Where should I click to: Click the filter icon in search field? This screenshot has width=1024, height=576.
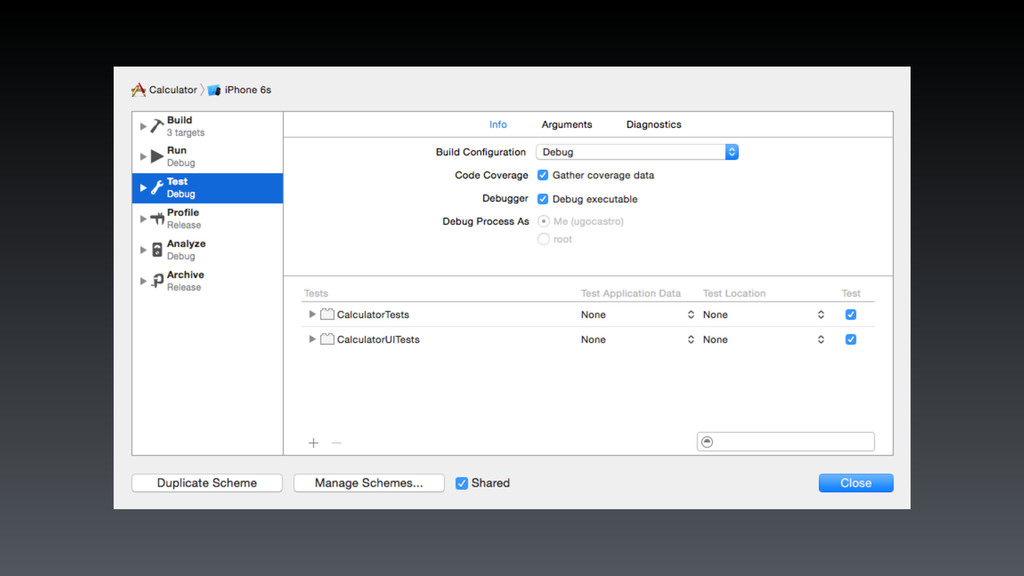[x=707, y=442]
